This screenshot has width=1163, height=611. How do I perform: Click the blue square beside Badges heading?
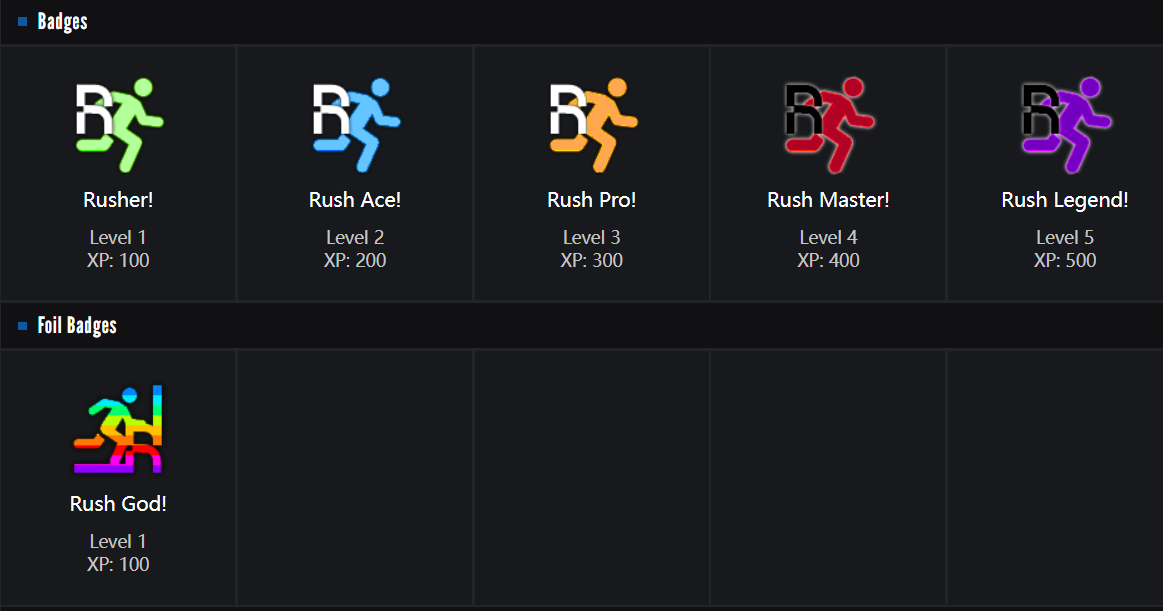pyautogui.click(x=23, y=21)
